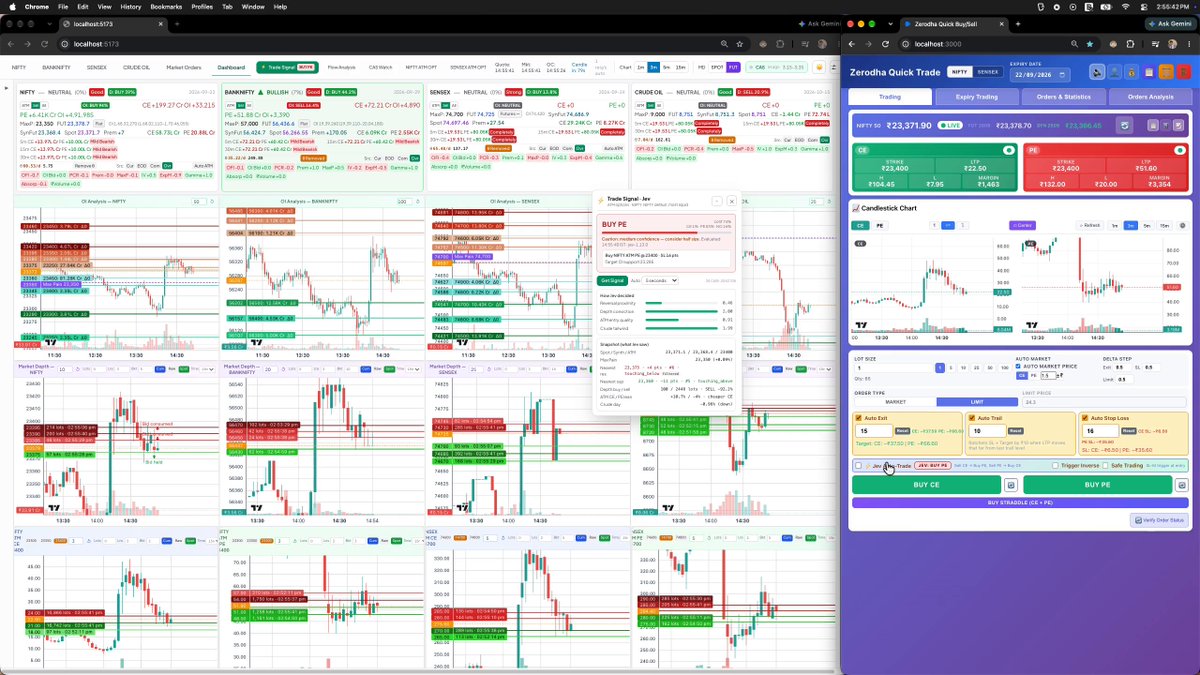Click the Lot Size input field

(x=893, y=368)
